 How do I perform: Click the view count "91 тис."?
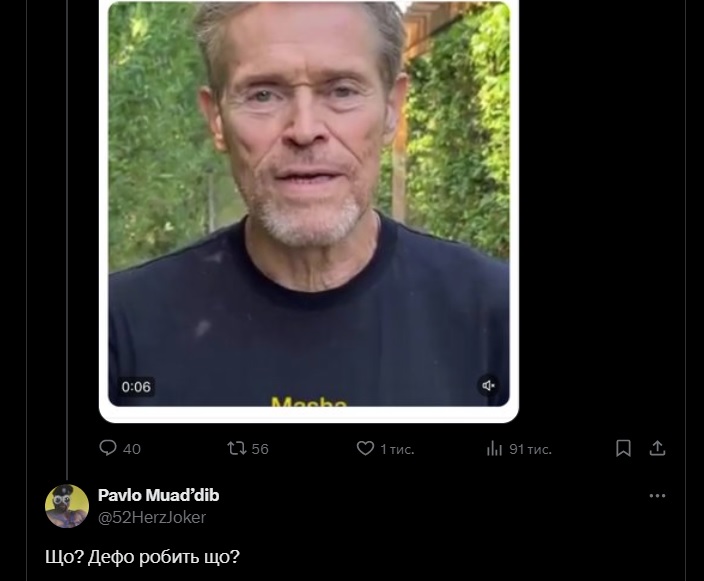[x=530, y=449]
